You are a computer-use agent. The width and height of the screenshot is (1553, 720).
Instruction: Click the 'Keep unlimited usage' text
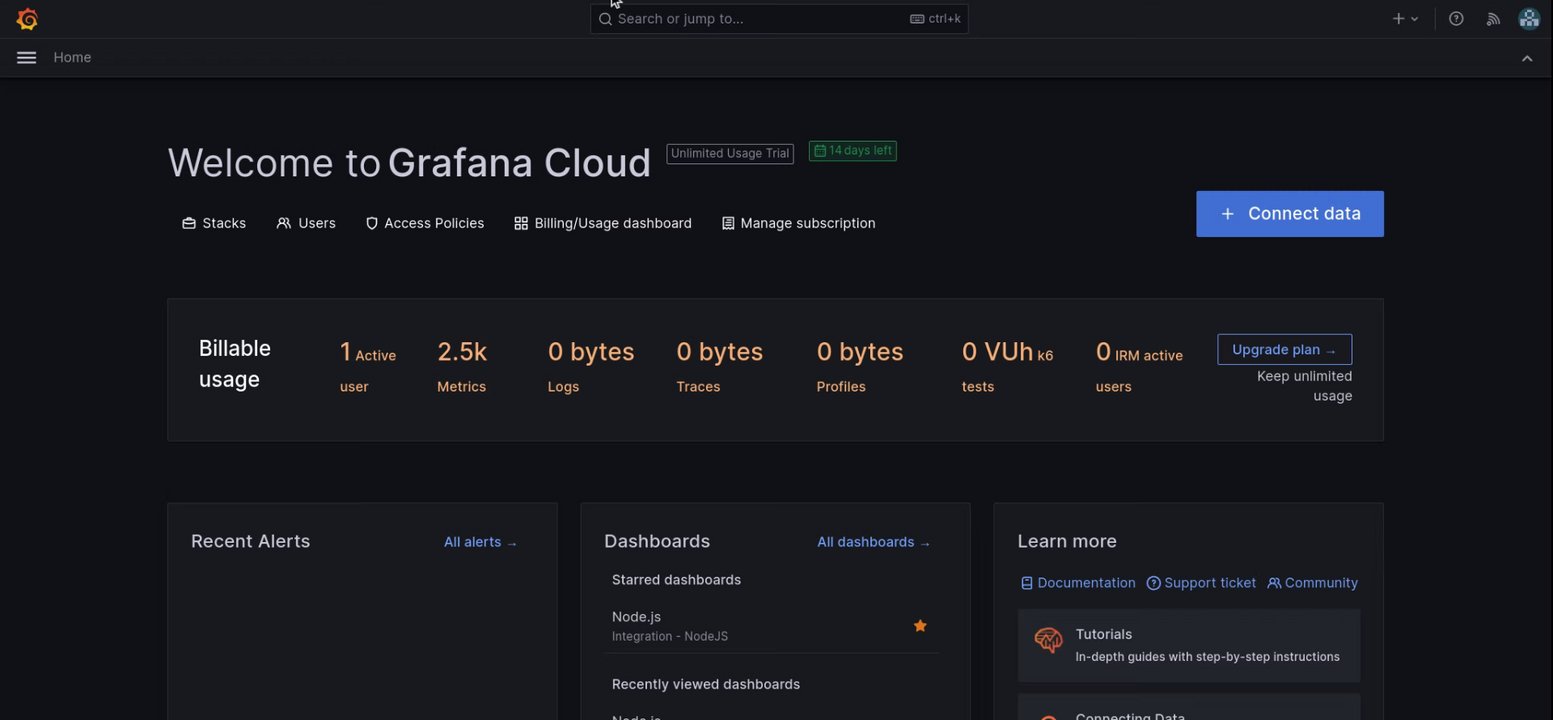click(x=1305, y=386)
